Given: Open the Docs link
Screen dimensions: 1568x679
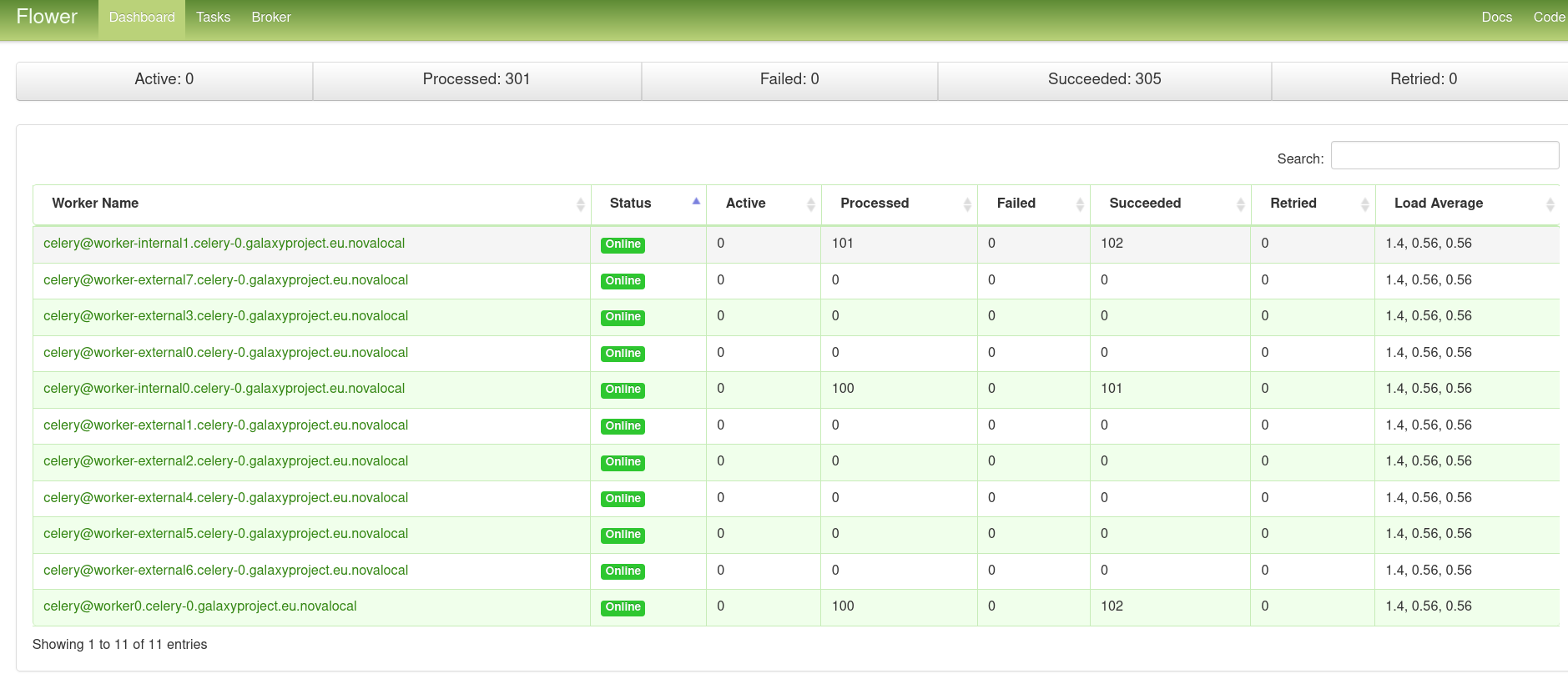Looking at the screenshot, I should pyautogui.click(x=1496, y=18).
